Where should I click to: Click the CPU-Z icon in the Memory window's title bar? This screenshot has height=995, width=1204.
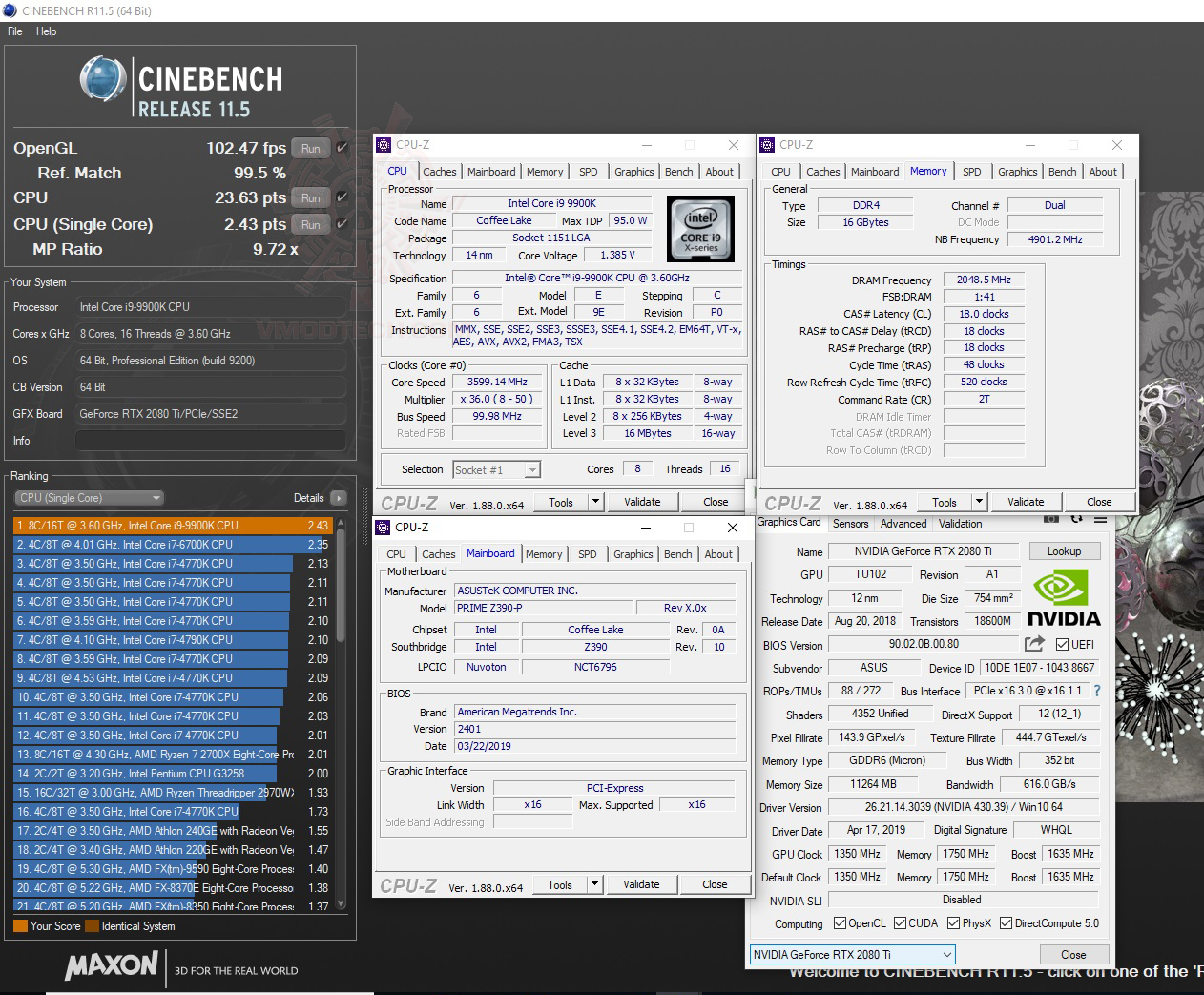pyautogui.click(x=767, y=145)
